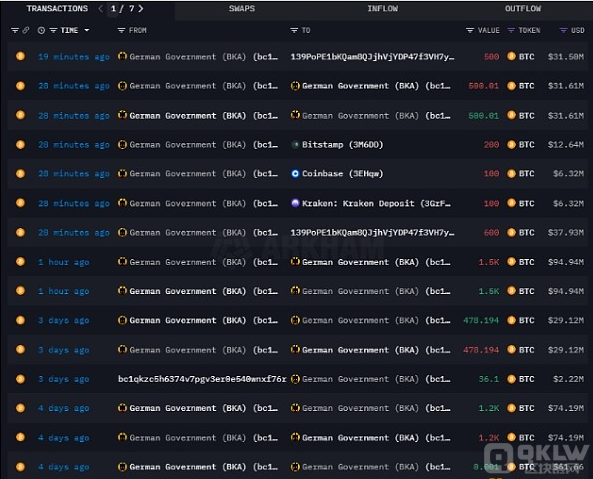Image resolution: width=593 pixels, height=479 pixels.
Task: Click the 28 minutes ago time in Coinbase row
Action: coord(74,174)
